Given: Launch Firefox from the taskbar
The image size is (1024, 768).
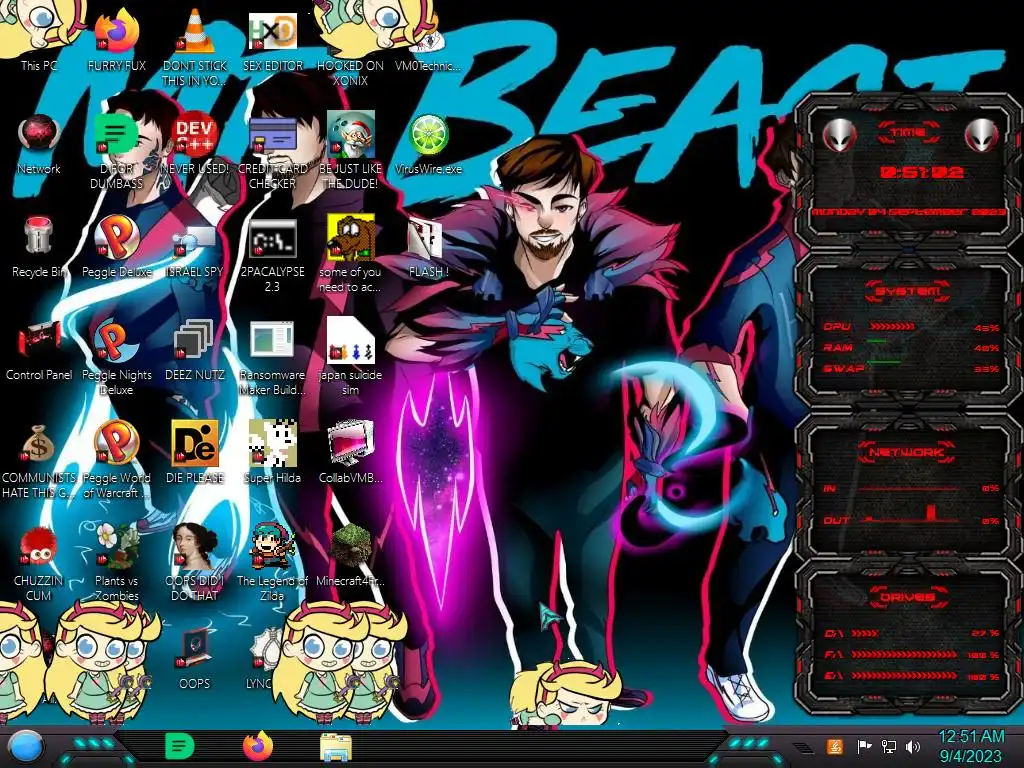Looking at the screenshot, I should (258, 746).
